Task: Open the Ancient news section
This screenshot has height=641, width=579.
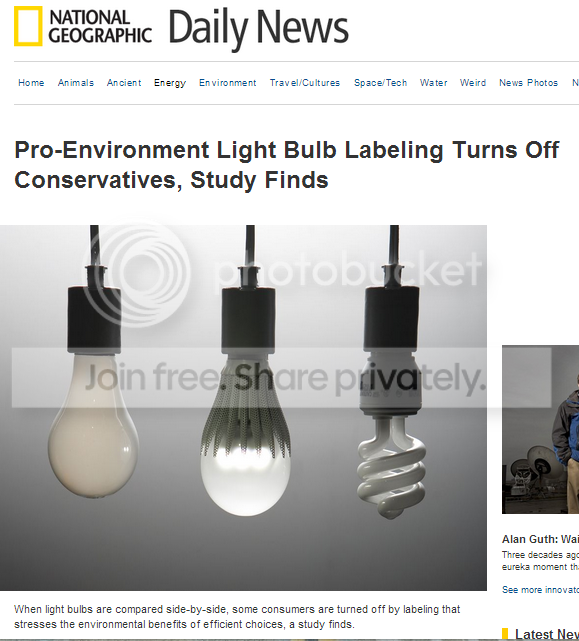Action: pyautogui.click(x=124, y=83)
